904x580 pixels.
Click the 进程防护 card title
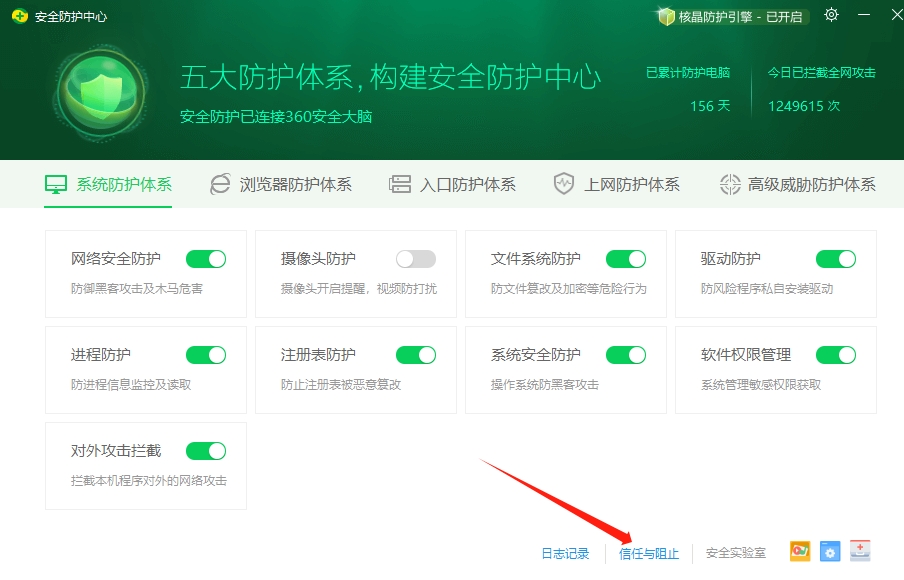click(x=101, y=355)
